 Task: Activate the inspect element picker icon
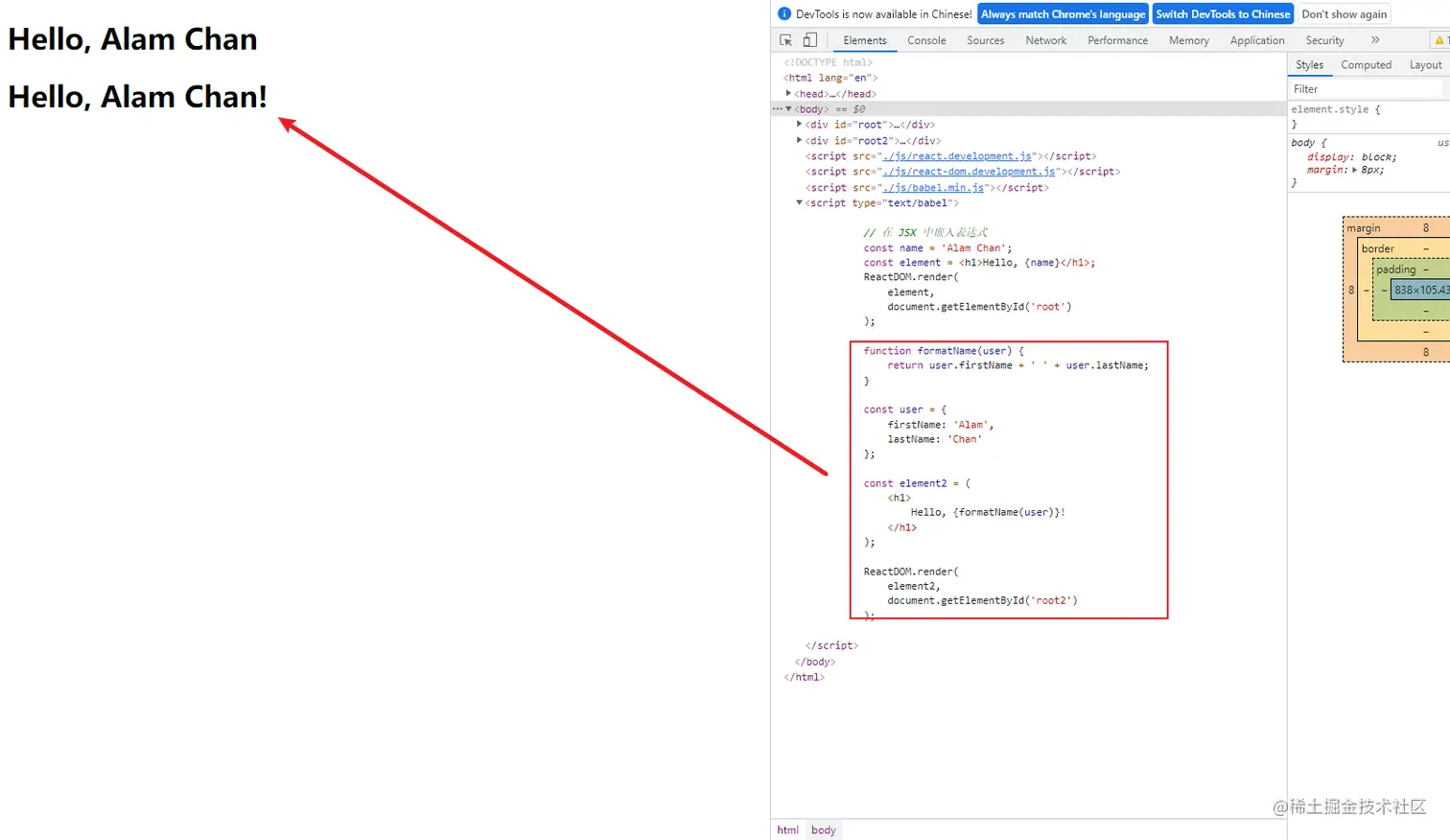tap(786, 40)
